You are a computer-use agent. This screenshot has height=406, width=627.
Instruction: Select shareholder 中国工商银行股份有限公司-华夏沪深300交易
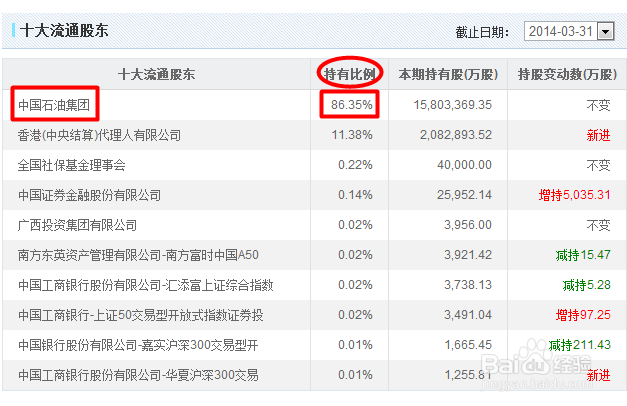138,375
